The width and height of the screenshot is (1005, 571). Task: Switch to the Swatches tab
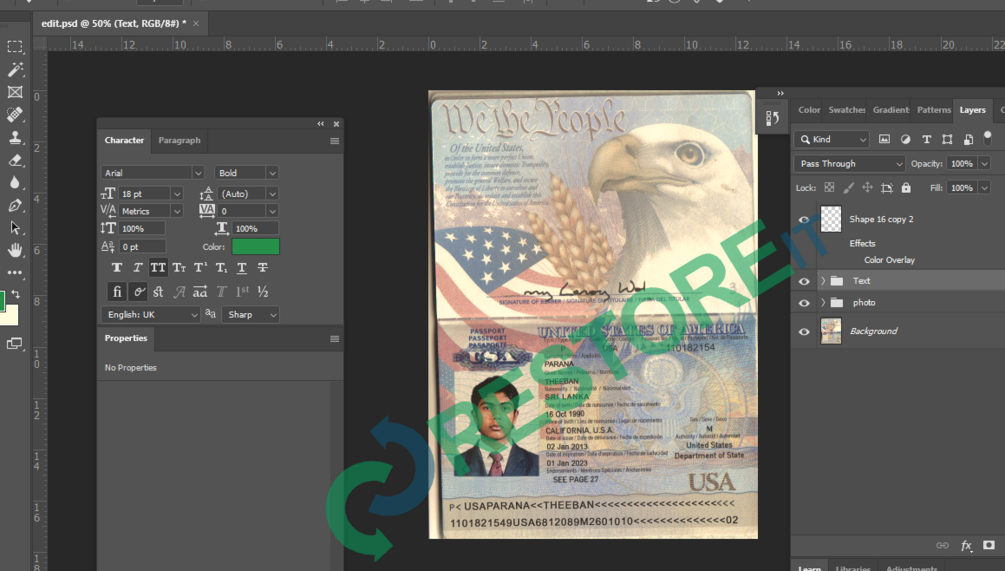[846, 110]
